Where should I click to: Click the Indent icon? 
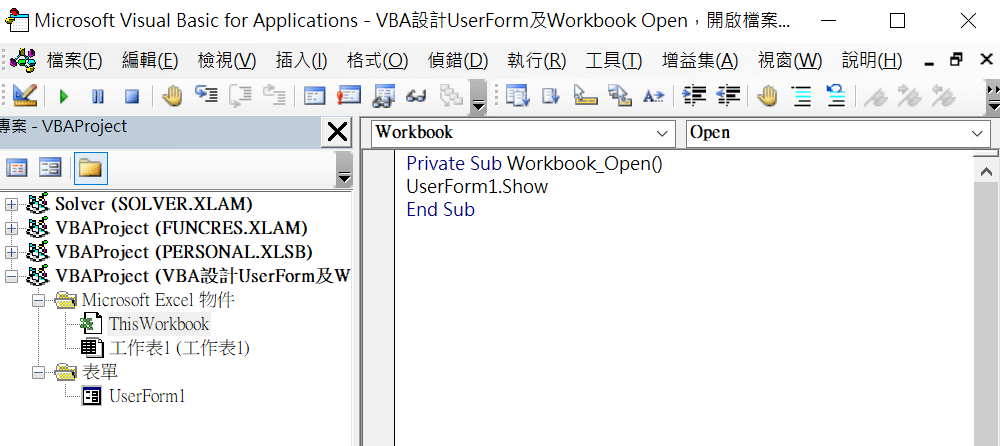click(694, 96)
